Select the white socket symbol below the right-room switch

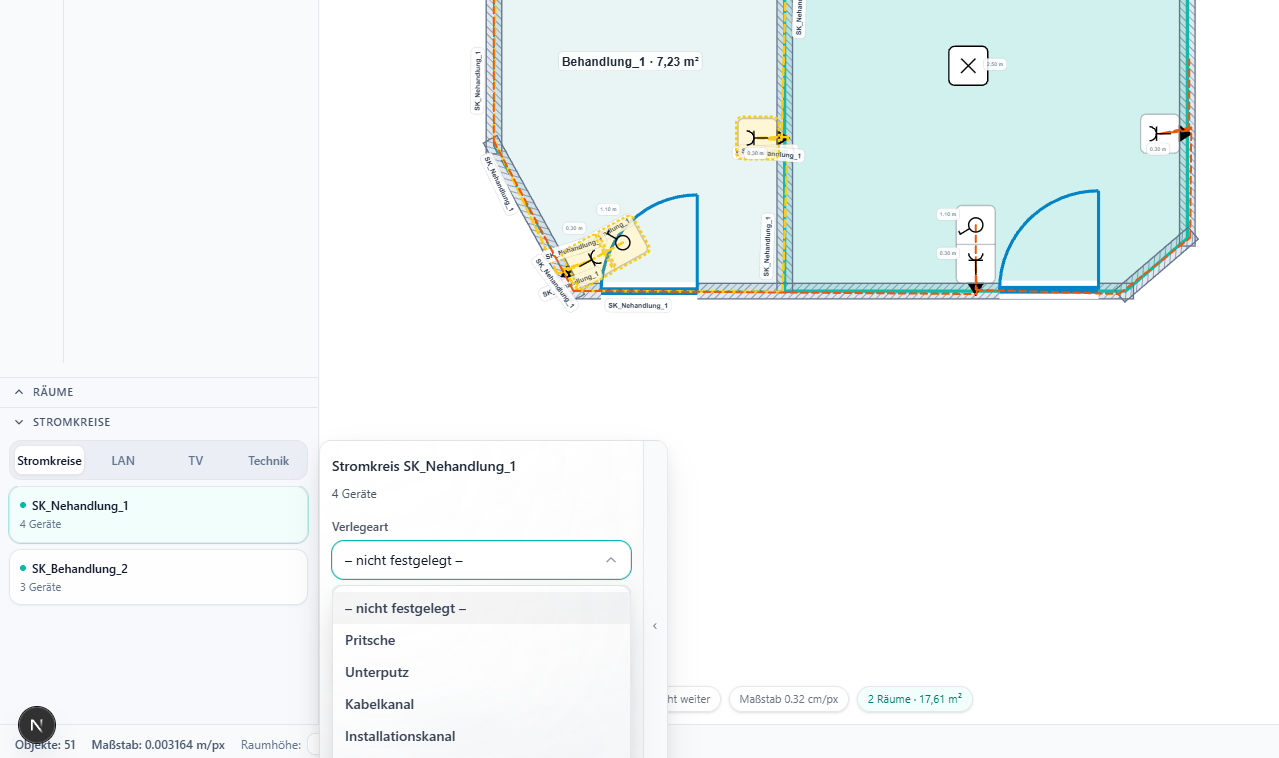coord(975,263)
